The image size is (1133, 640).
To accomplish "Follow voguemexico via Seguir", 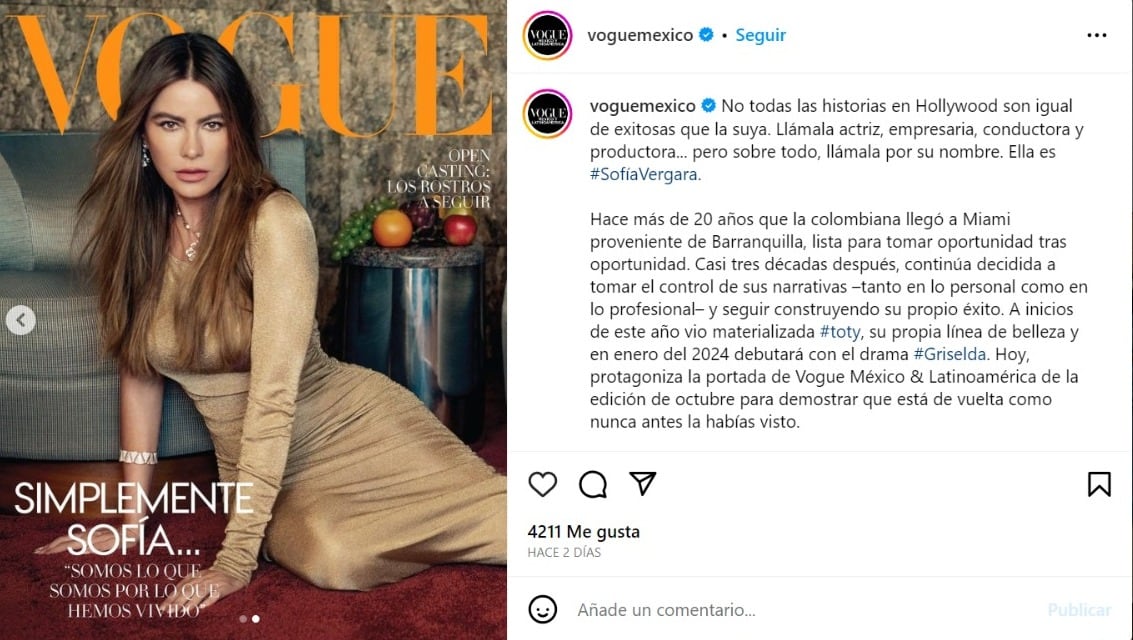I will (x=760, y=35).
